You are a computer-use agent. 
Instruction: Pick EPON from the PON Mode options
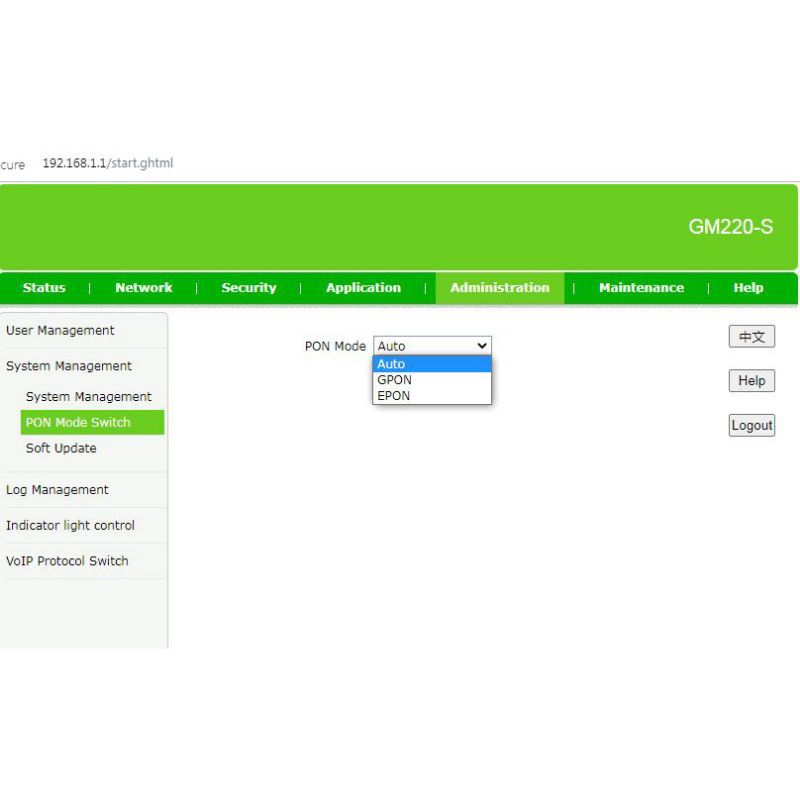pos(432,396)
